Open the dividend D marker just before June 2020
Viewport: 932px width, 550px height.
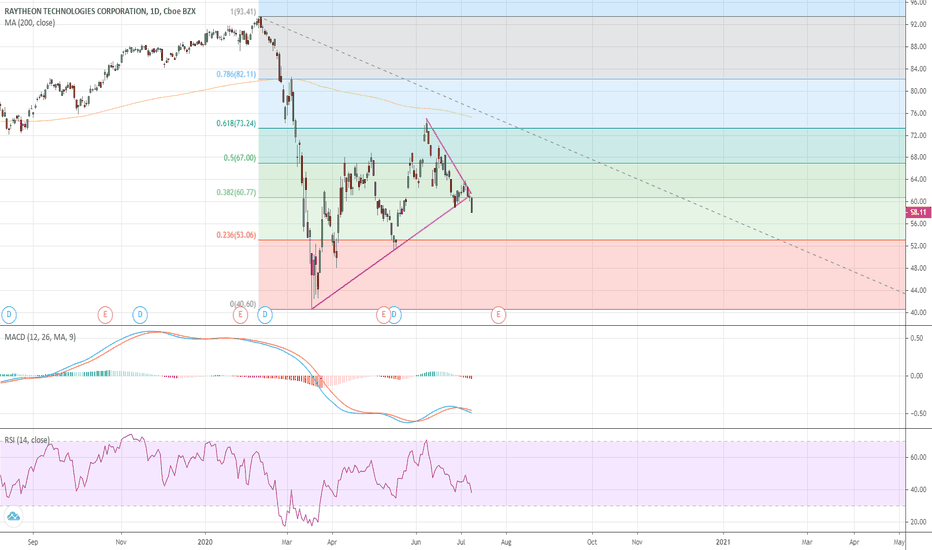click(395, 315)
